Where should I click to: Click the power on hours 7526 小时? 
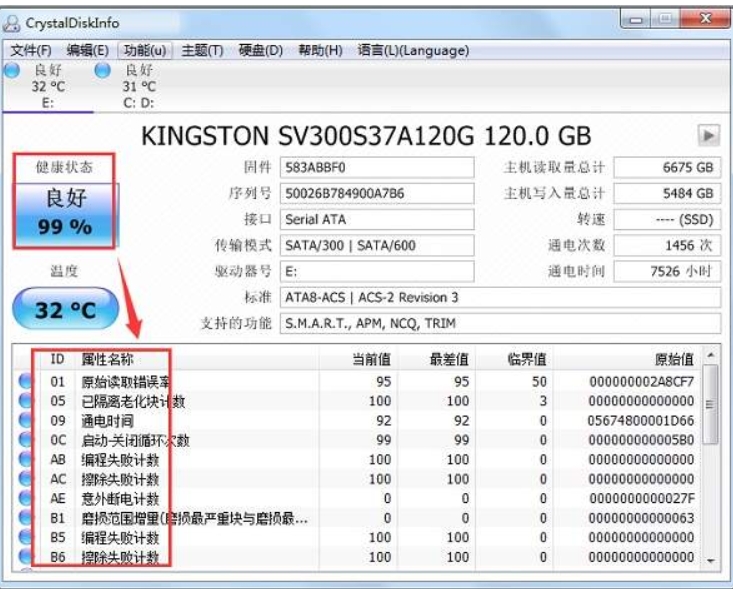(667, 271)
